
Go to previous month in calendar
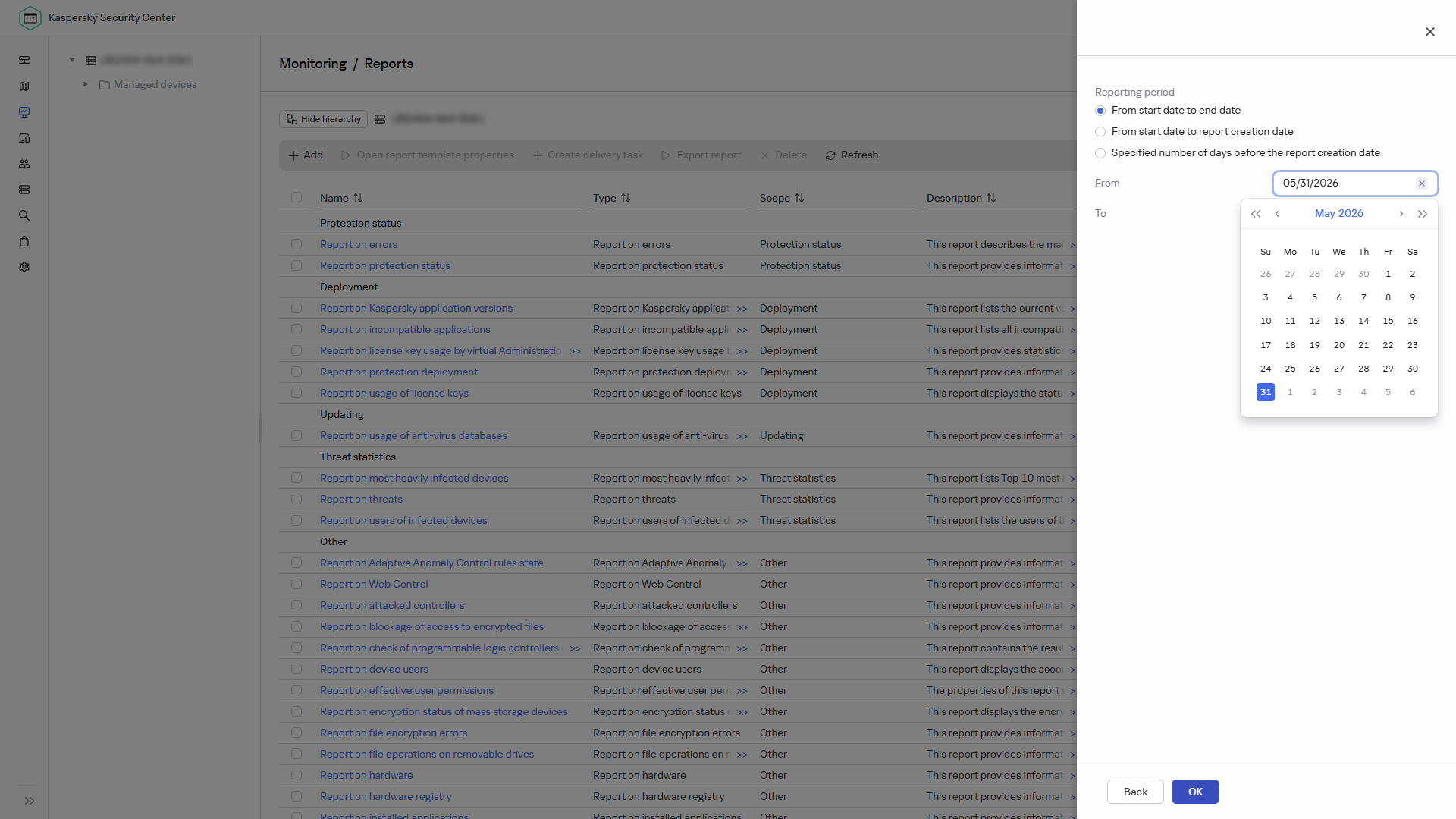[1277, 214]
